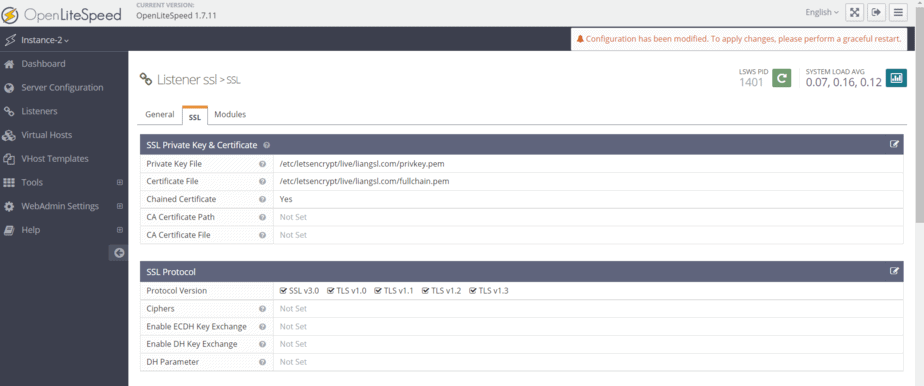Click help icon beside SSL Private Key & Certificate heading

[267, 145]
